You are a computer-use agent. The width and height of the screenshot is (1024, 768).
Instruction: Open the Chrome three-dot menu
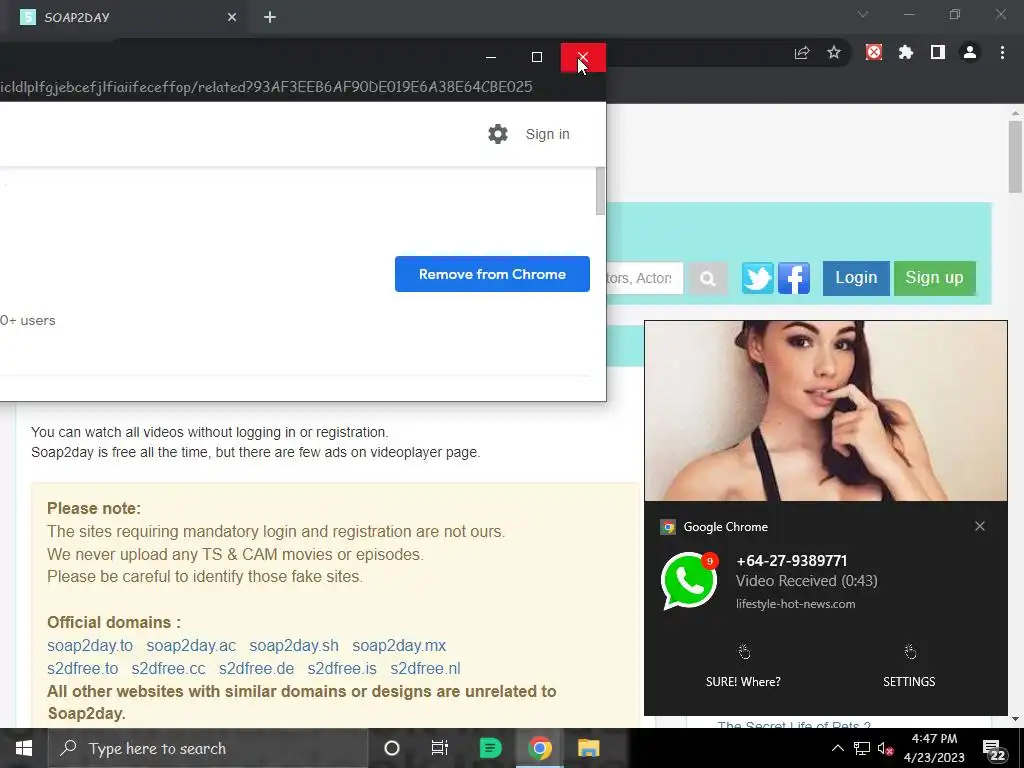(1002, 52)
